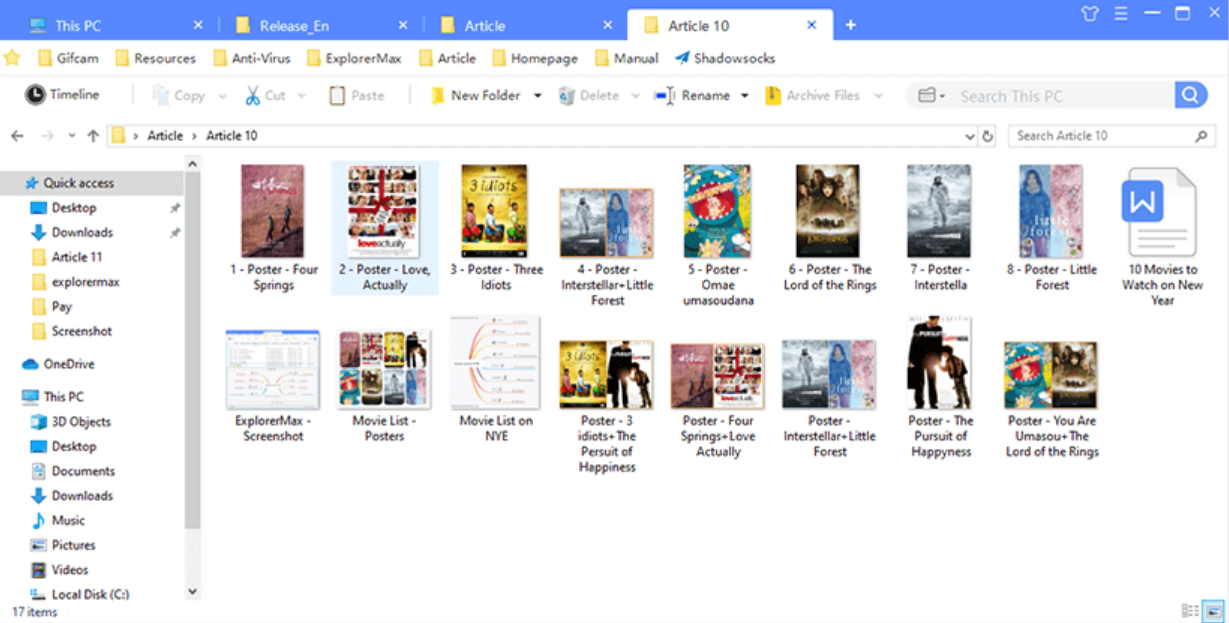Open the Cut dropdown arrow
The image size is (1229, 623).
coord(304,96)
